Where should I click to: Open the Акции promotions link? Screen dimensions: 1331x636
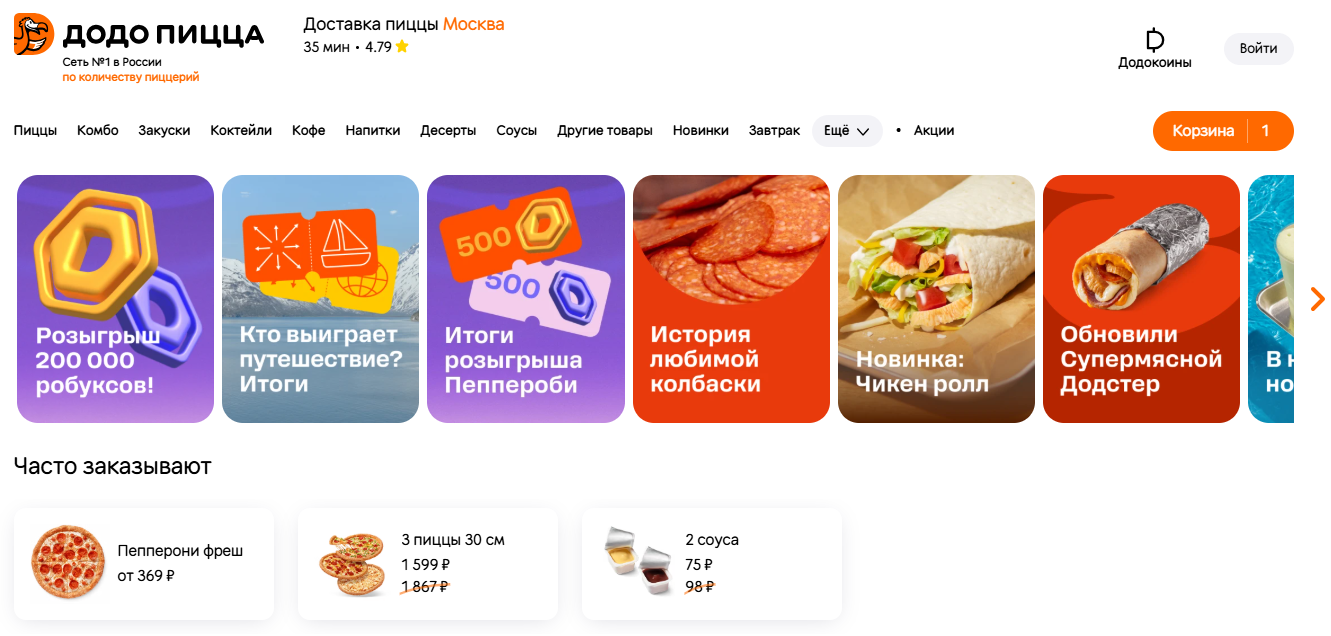[x=934, y=131]
